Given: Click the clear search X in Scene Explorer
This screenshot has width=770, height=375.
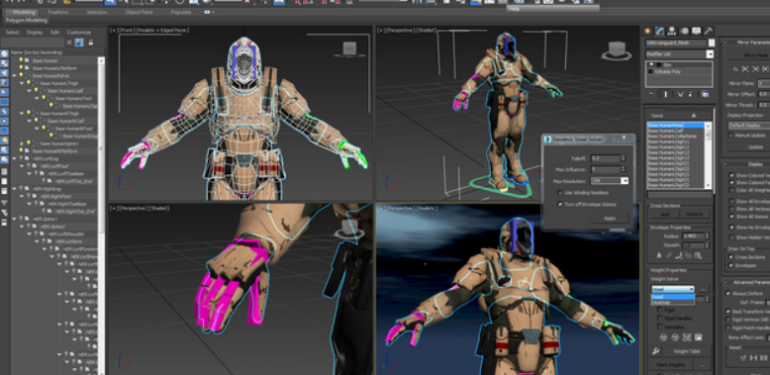Looking at the screenshot, I should [x=69, y=43].
